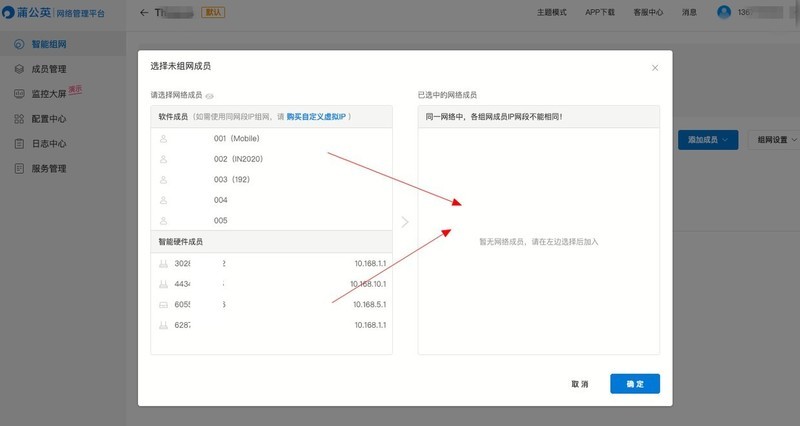Select software member 001 (Mobile)

[x=271, y=138]
